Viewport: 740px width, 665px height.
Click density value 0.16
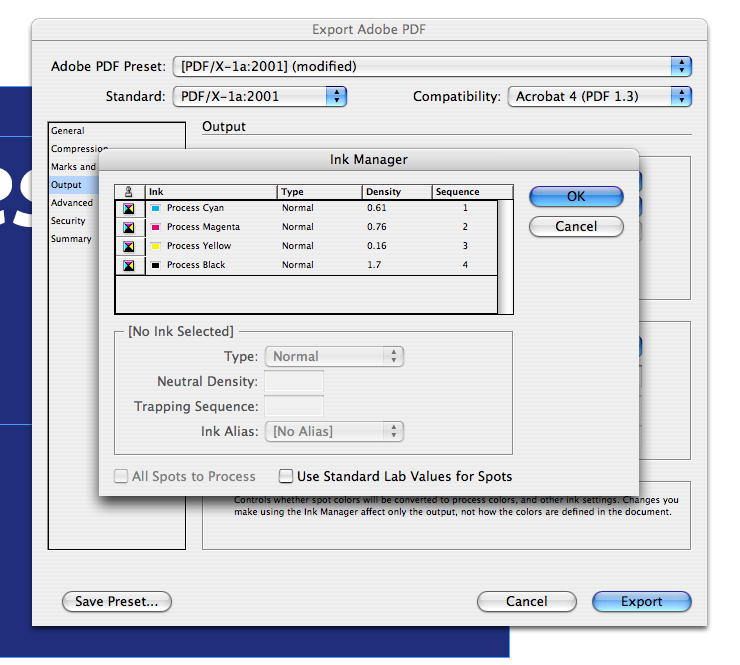[x=377, y=246]
